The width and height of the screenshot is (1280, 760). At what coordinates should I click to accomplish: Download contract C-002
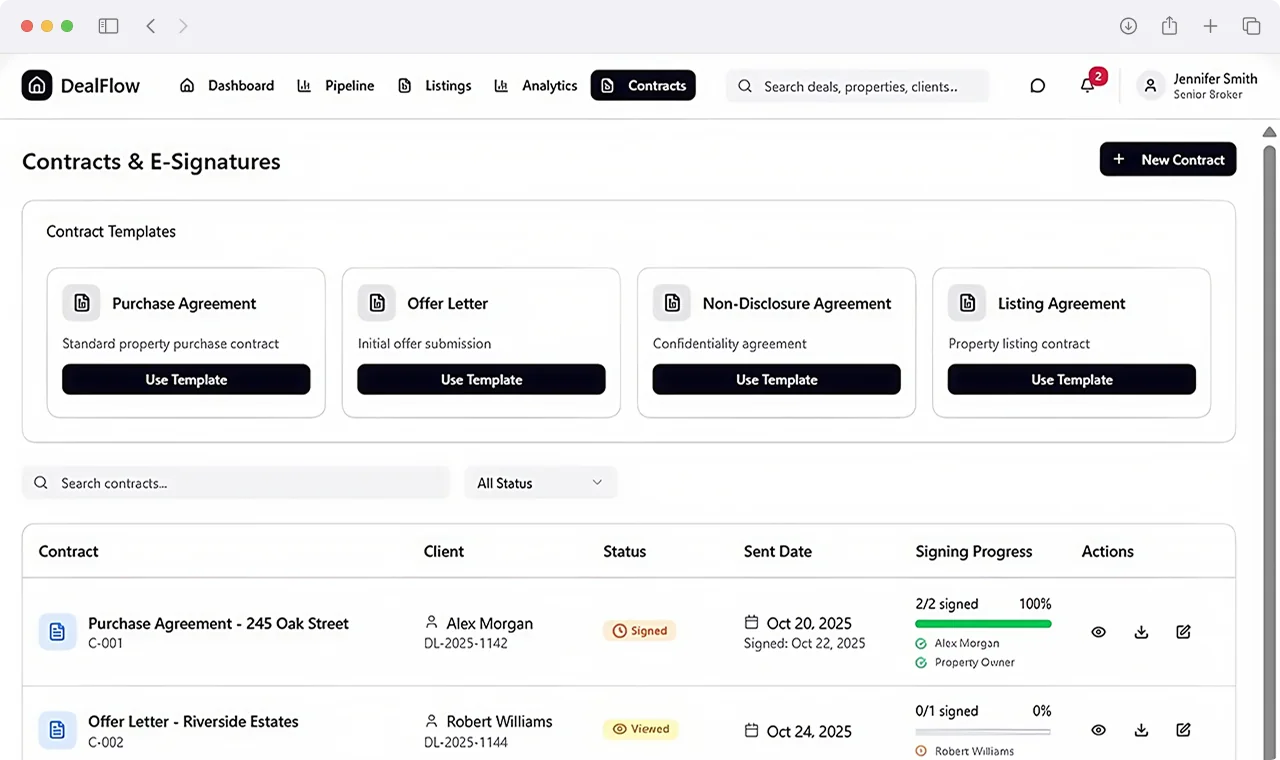(x=1141, y=730)
